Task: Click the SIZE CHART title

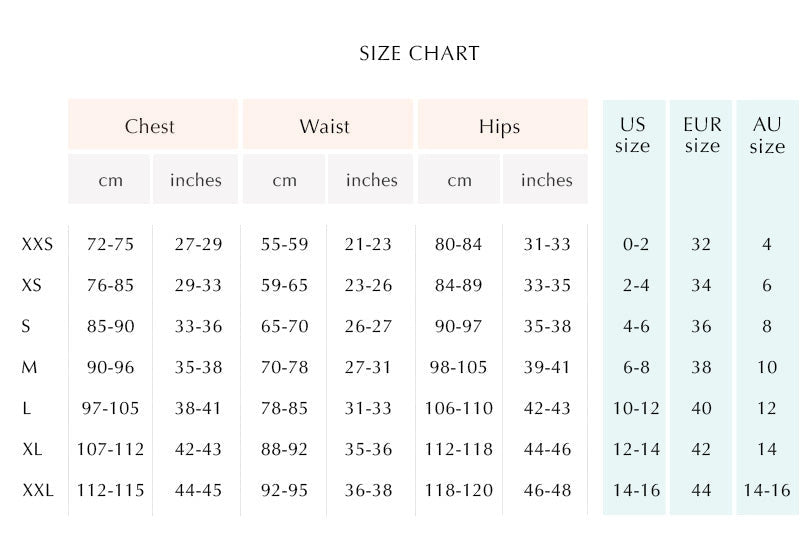Action: 419,54
